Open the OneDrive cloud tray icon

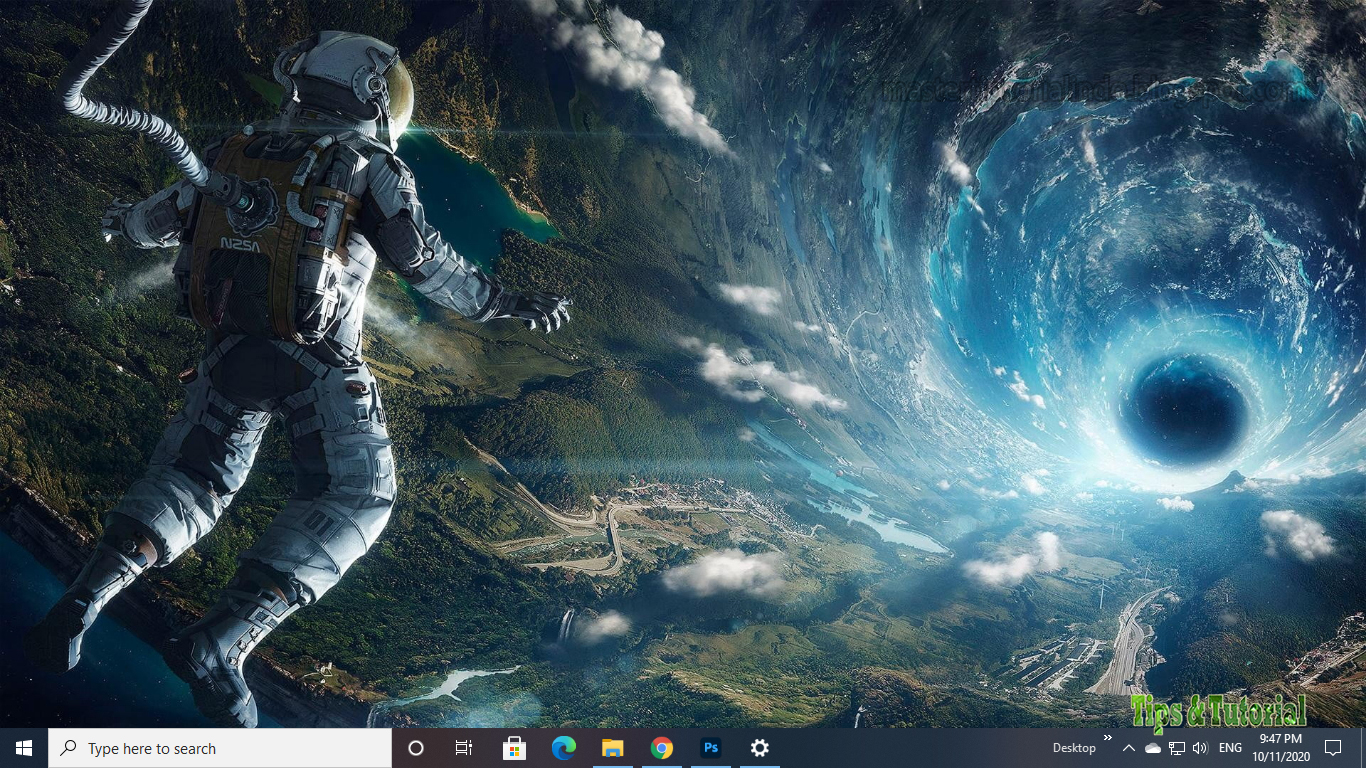point(1153,748)
